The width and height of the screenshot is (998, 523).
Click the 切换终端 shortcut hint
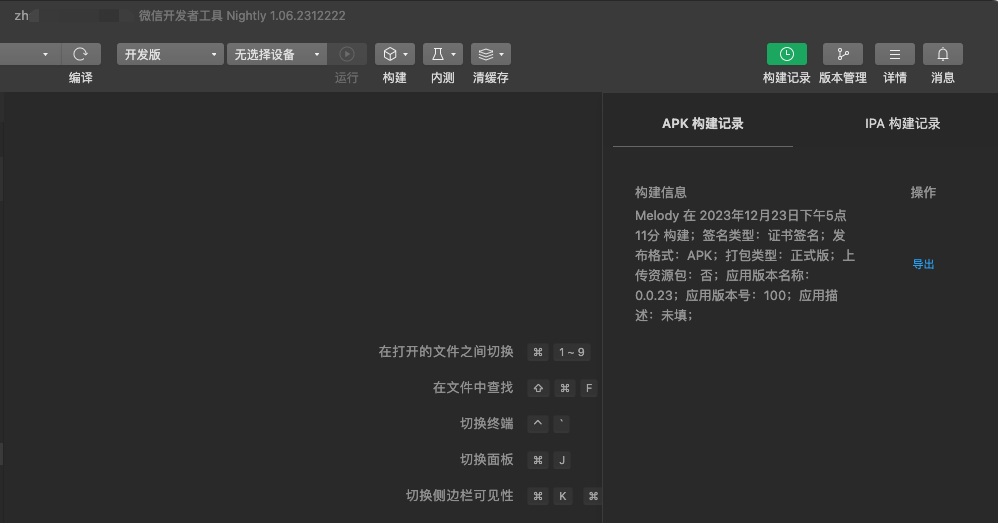click(486, 423)
